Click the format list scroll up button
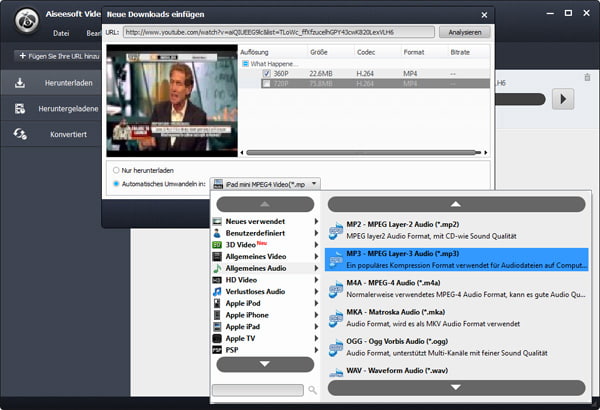The image size is (600, 410). [x=457, y=204]
